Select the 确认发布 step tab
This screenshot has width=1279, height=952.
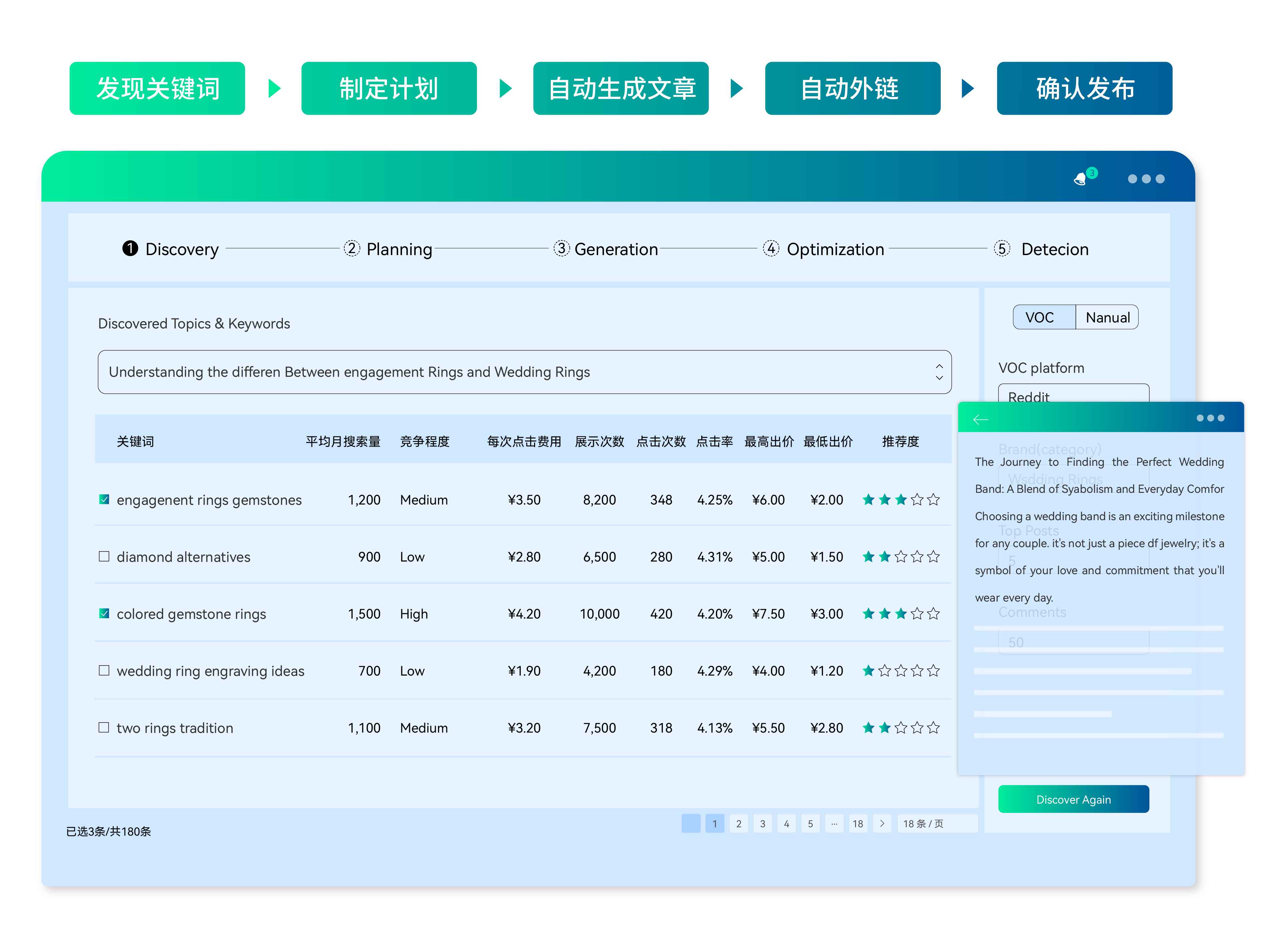[x=1084, y=88]
